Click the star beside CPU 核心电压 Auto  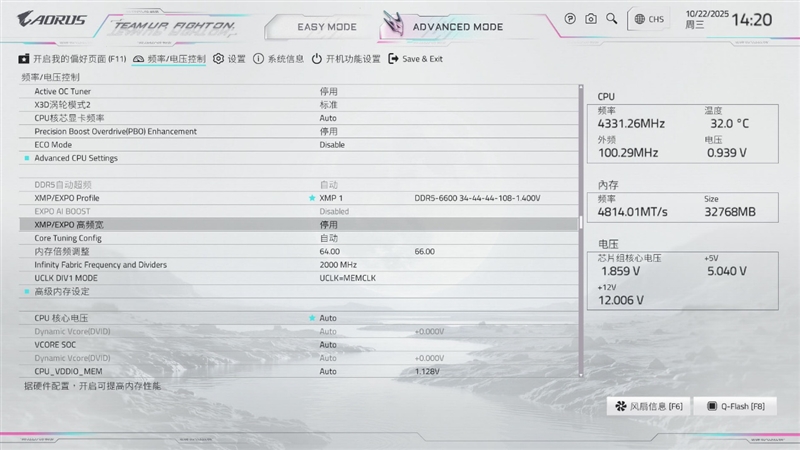pyautogui.click(x=312, y=318)
